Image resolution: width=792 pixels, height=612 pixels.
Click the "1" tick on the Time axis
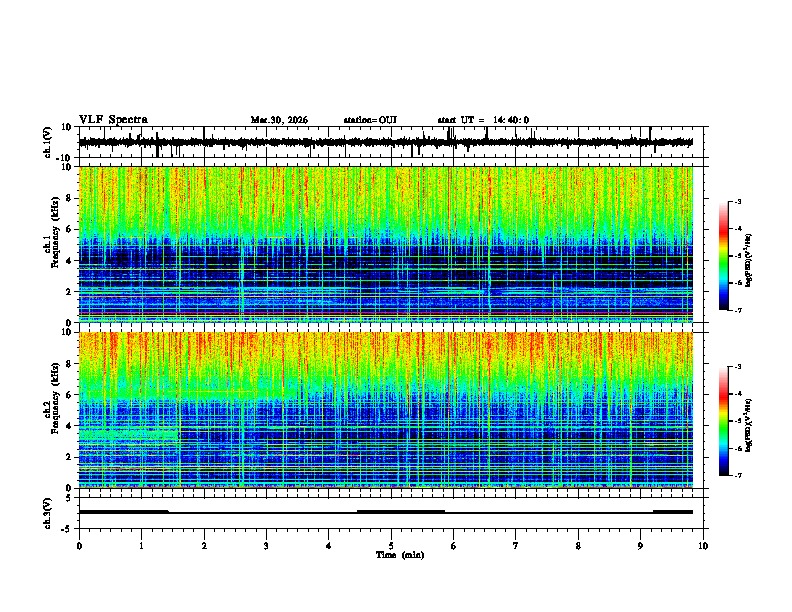tap(141, 546)
